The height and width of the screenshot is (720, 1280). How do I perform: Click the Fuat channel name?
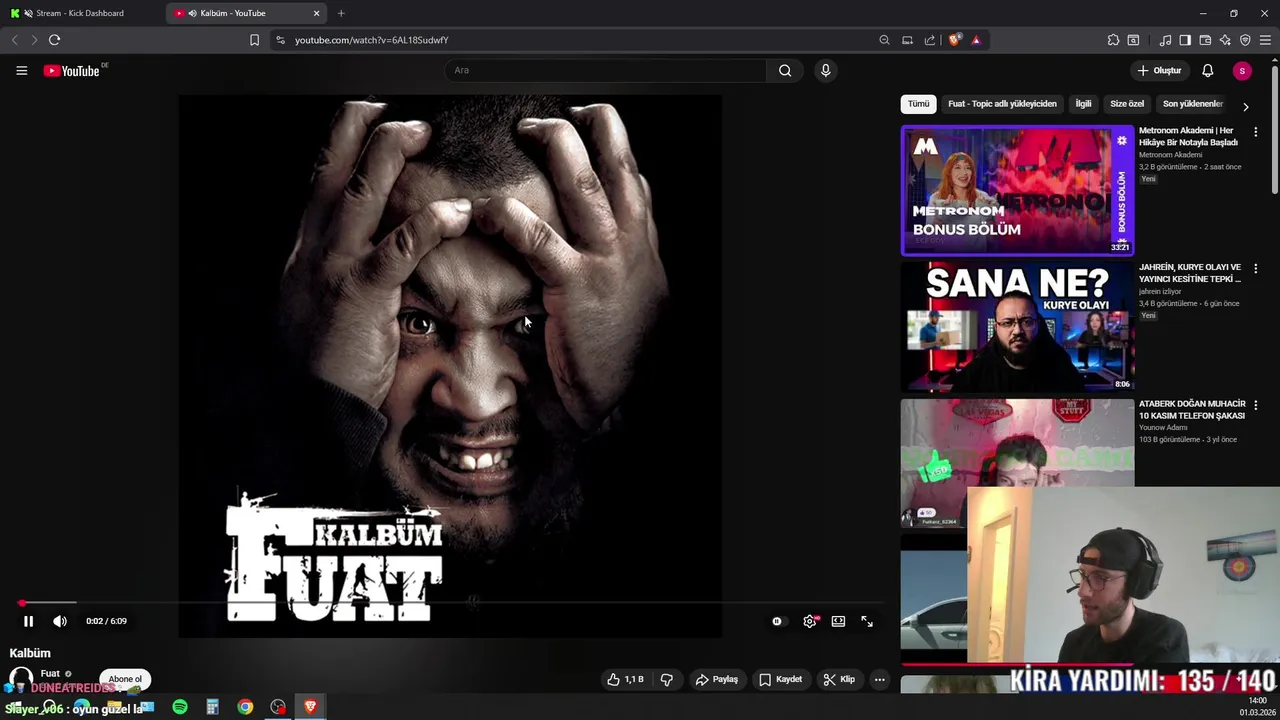pyautogui.click(x=50, y=673)
